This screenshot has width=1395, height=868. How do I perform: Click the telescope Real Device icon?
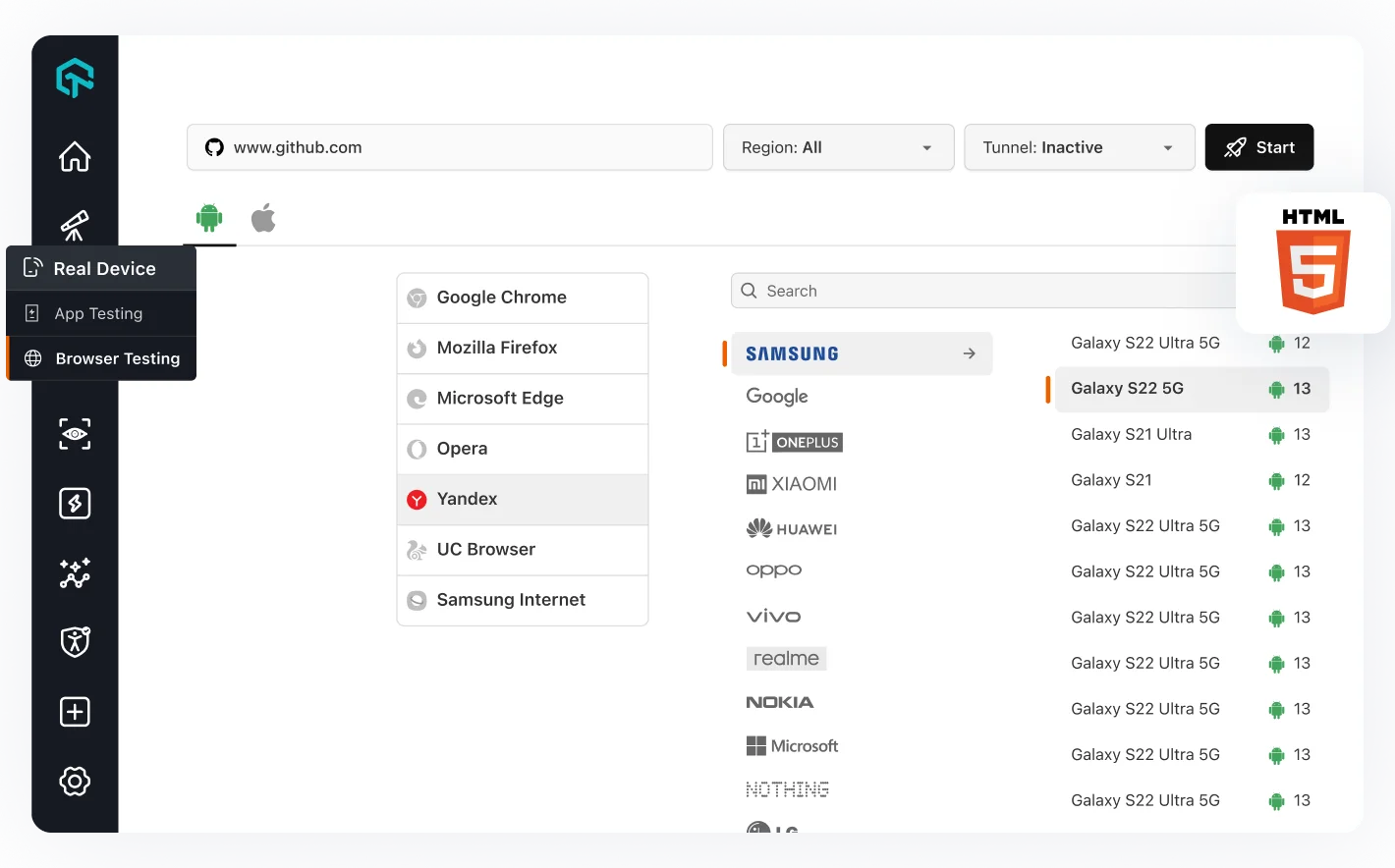coord(74,225)
